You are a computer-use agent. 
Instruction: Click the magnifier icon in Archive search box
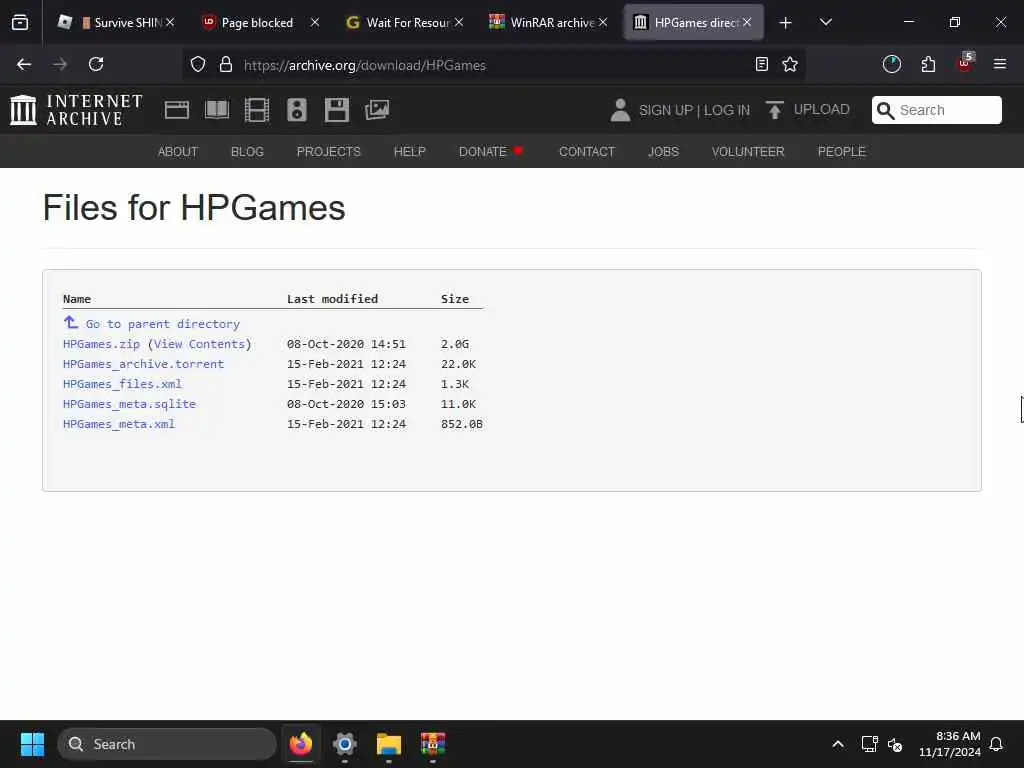click(886, 110)
